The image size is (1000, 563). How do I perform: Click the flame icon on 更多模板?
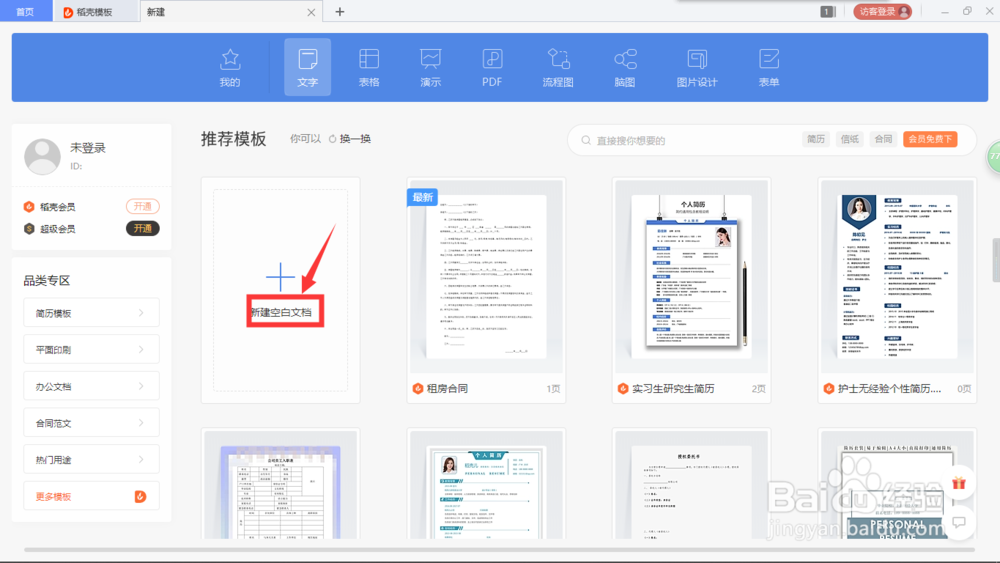point(140,497)
